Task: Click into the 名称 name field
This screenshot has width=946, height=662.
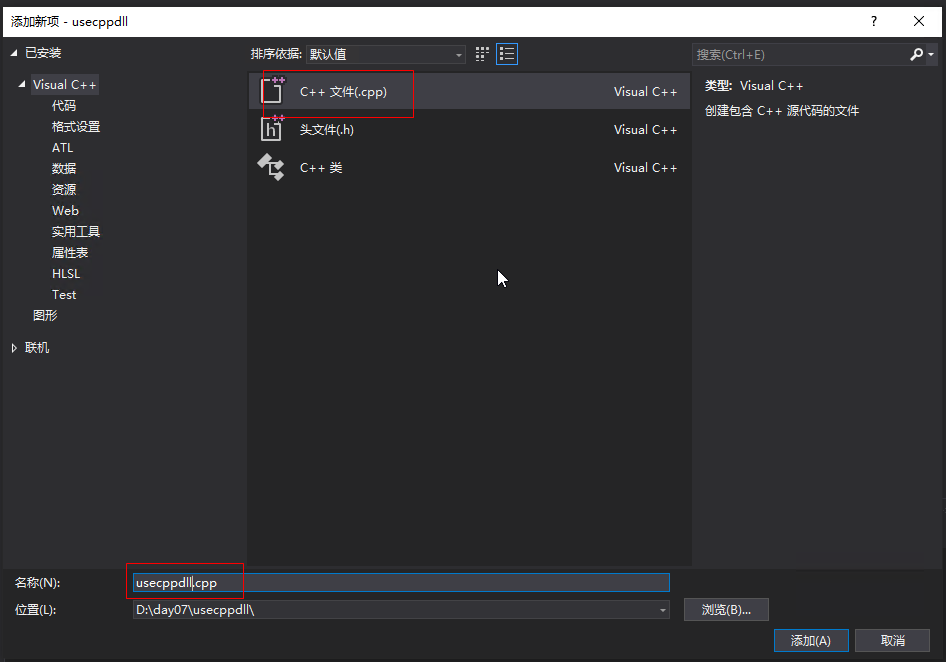Action: [401, 583]
